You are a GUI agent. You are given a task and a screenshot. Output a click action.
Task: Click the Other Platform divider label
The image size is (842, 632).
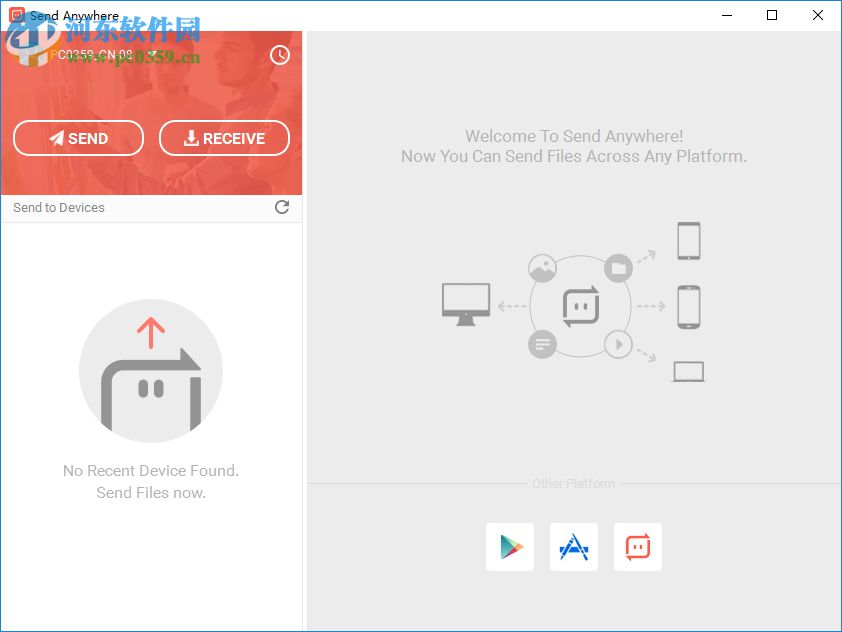574,483
